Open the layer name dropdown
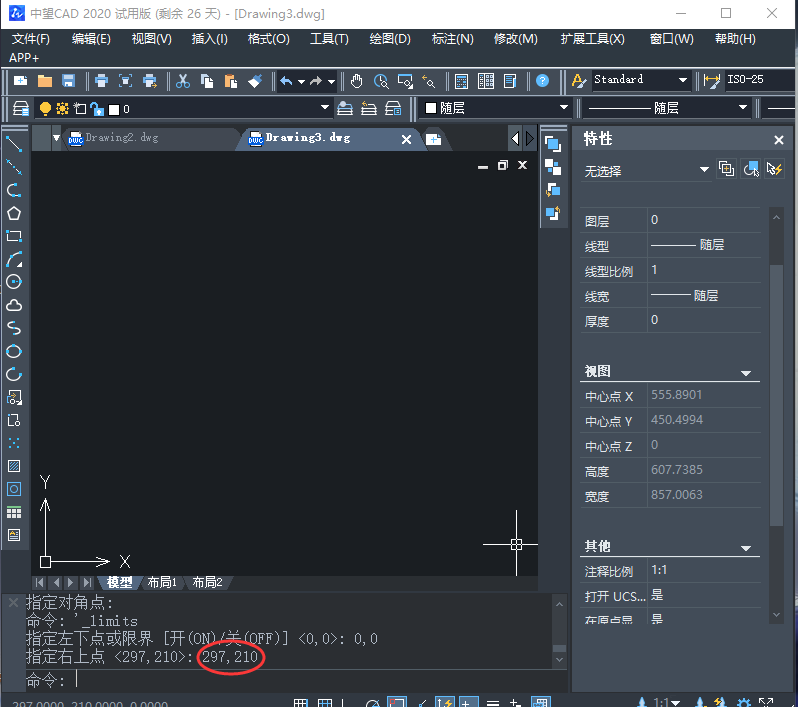The image size is (798, 707). click(324, 108)
